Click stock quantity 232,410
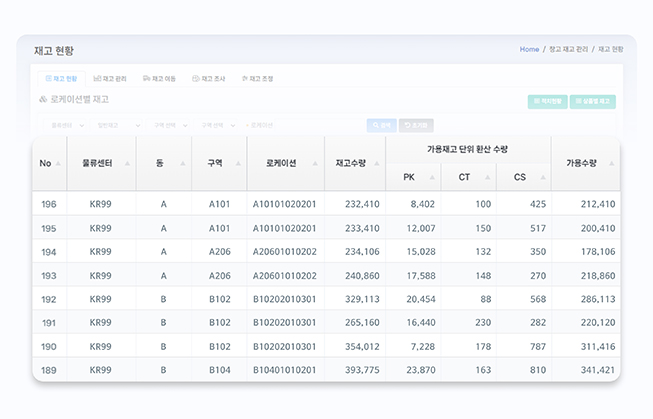 pos(362,204)
